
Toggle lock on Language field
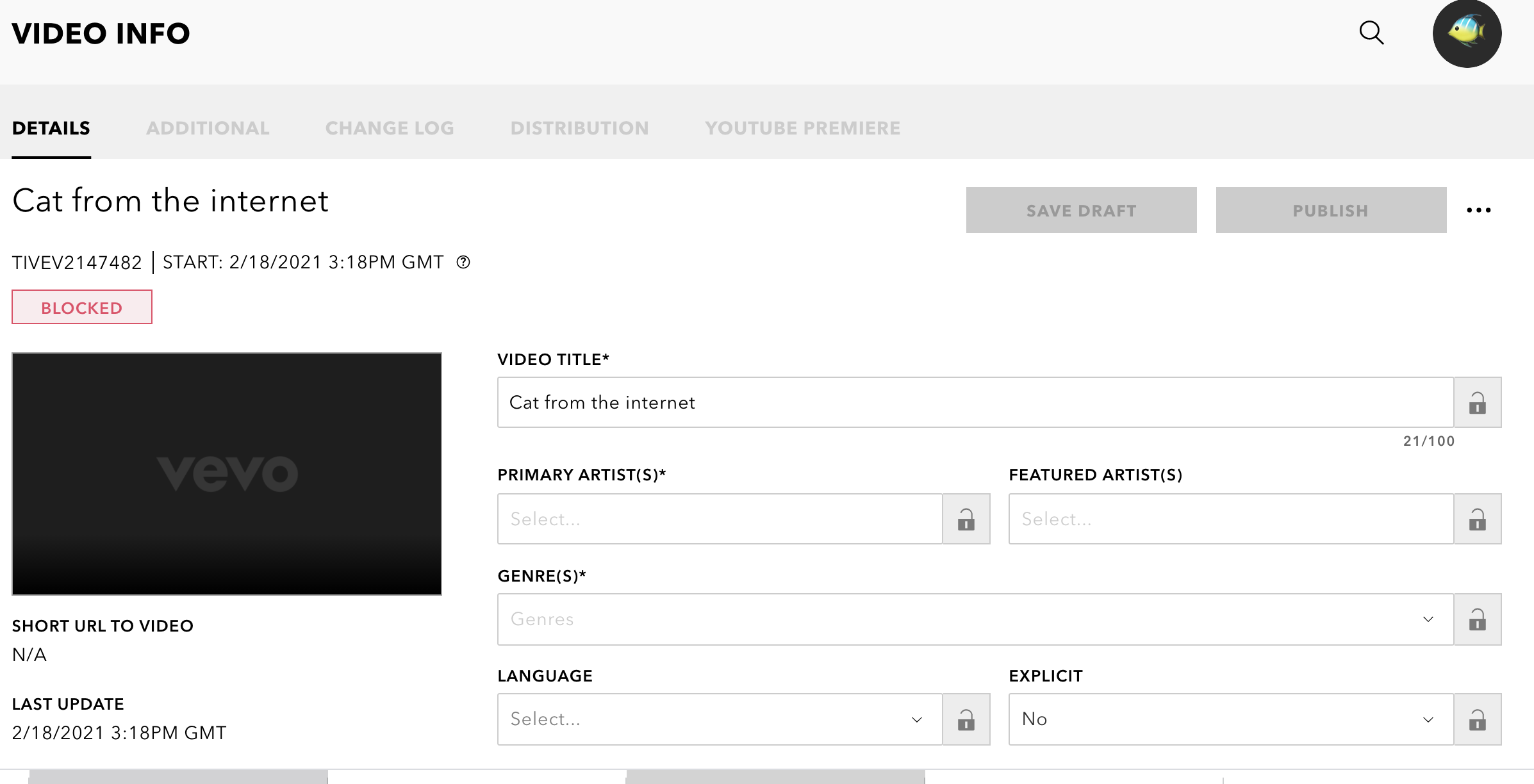point(966,719)
